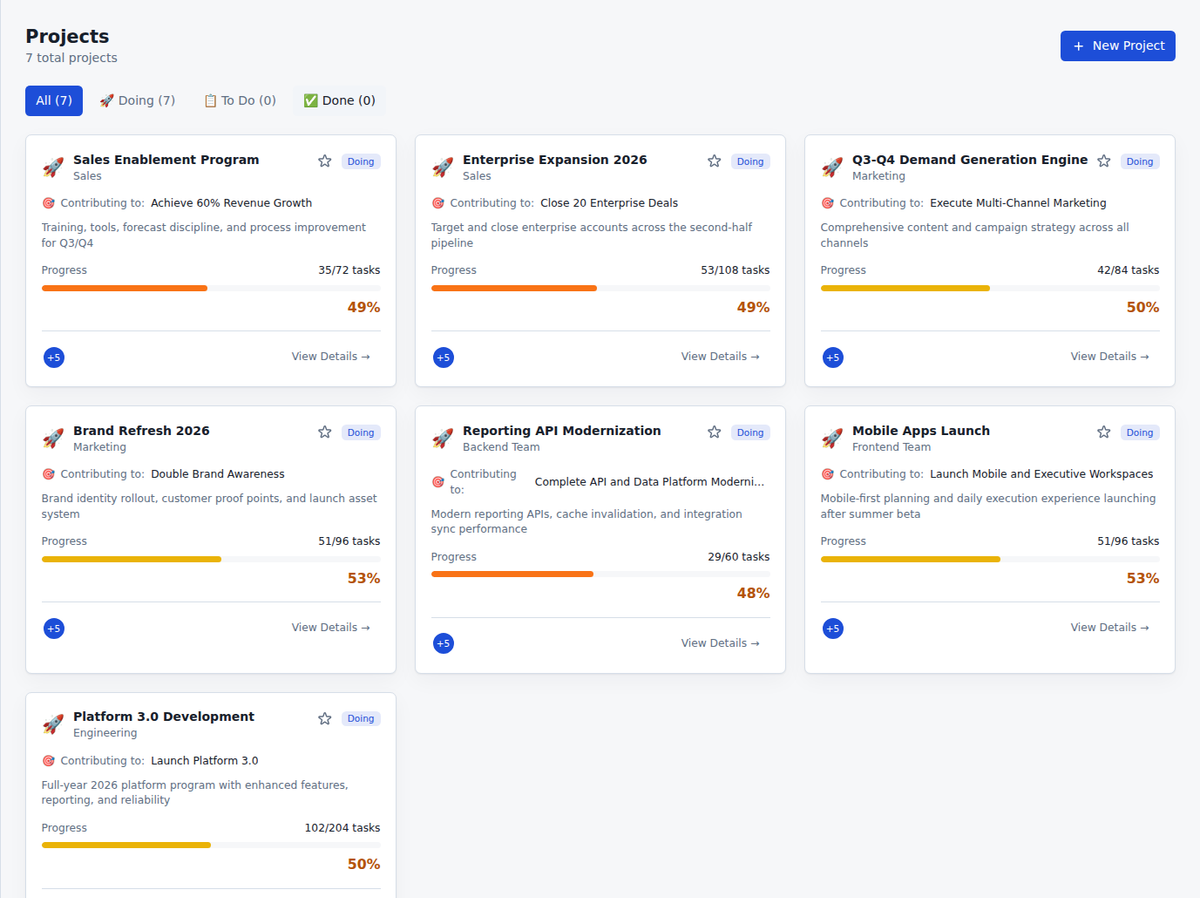This screenshot has height=898, width=1200.
Task: Select the Sales Enablement Program title
Action: [166, 160]
